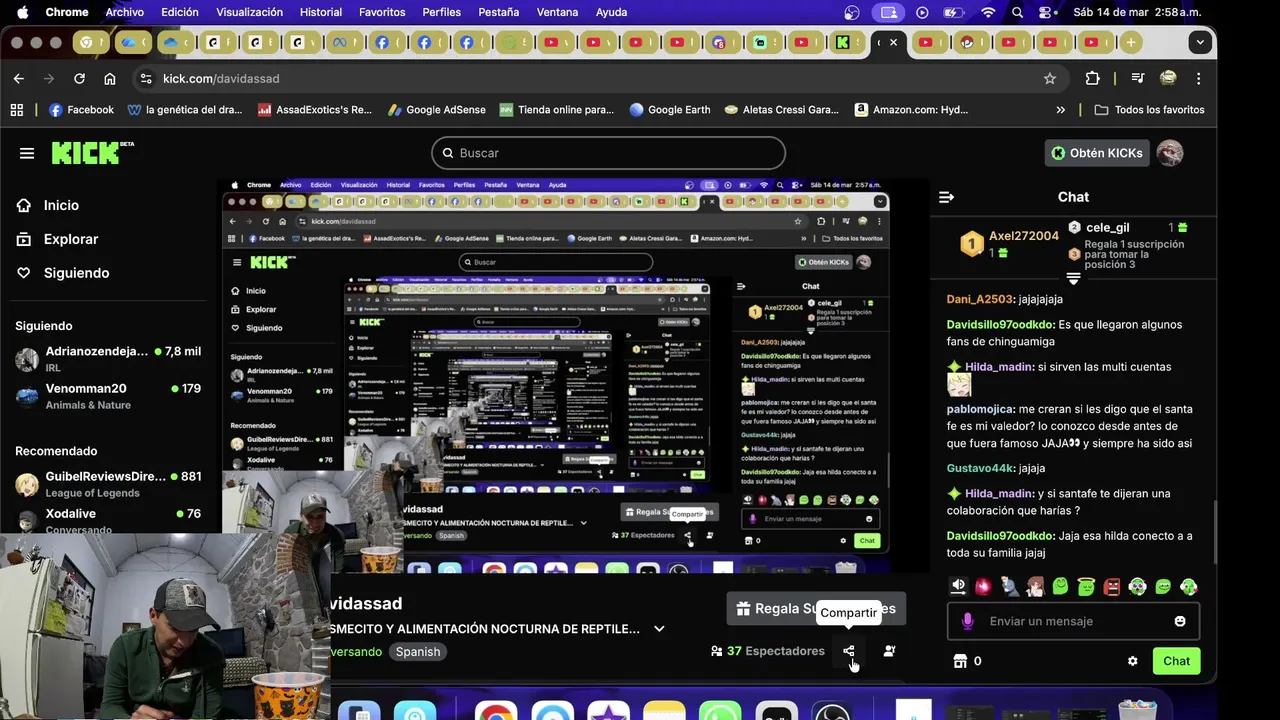Open the chat shop icon showing 0

pyautogui.click(x=967, y=661)
